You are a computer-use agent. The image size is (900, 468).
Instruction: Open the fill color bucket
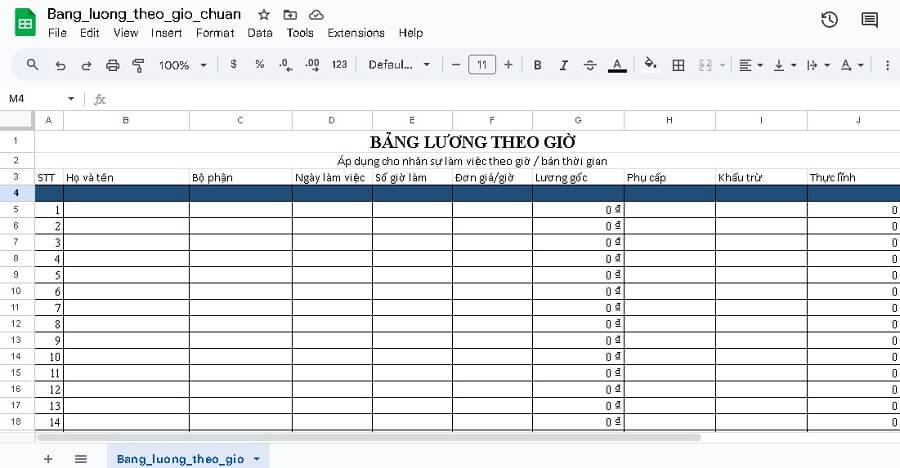coord(650,64)
